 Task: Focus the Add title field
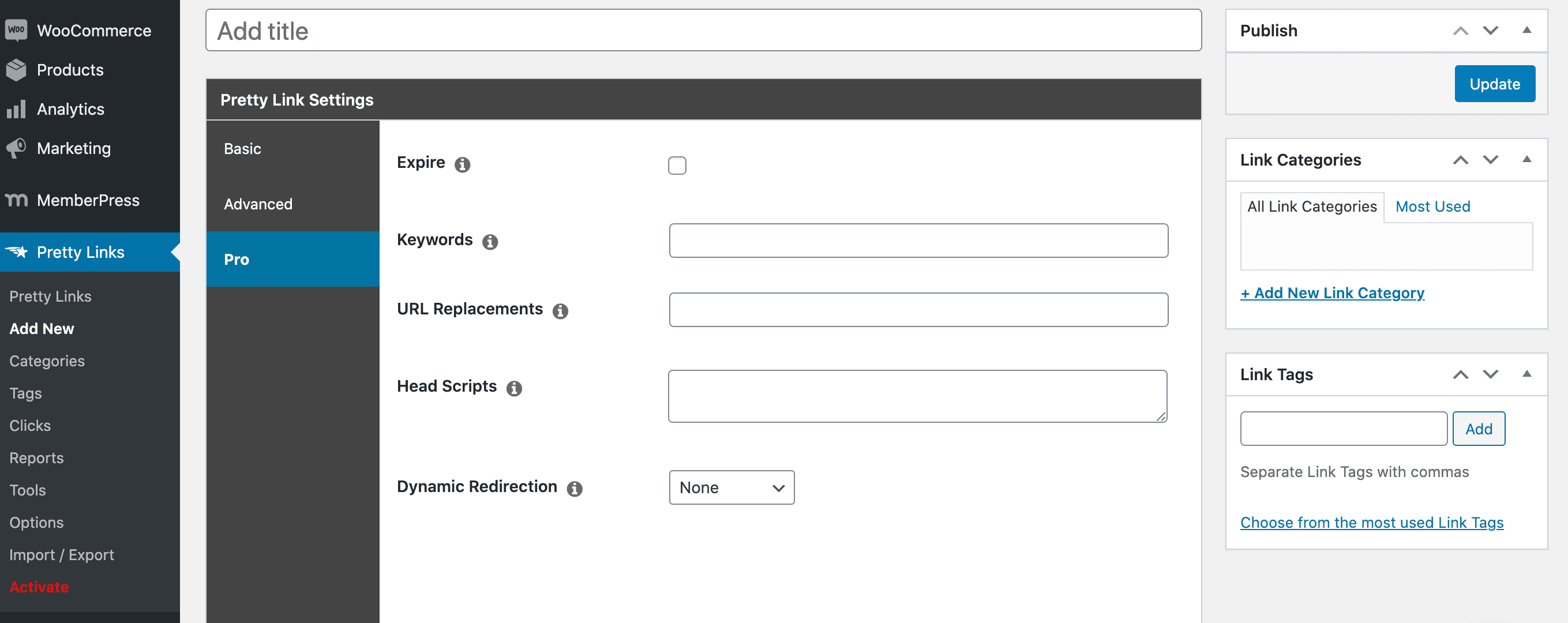pyautogui.click(x=703, y=31)
